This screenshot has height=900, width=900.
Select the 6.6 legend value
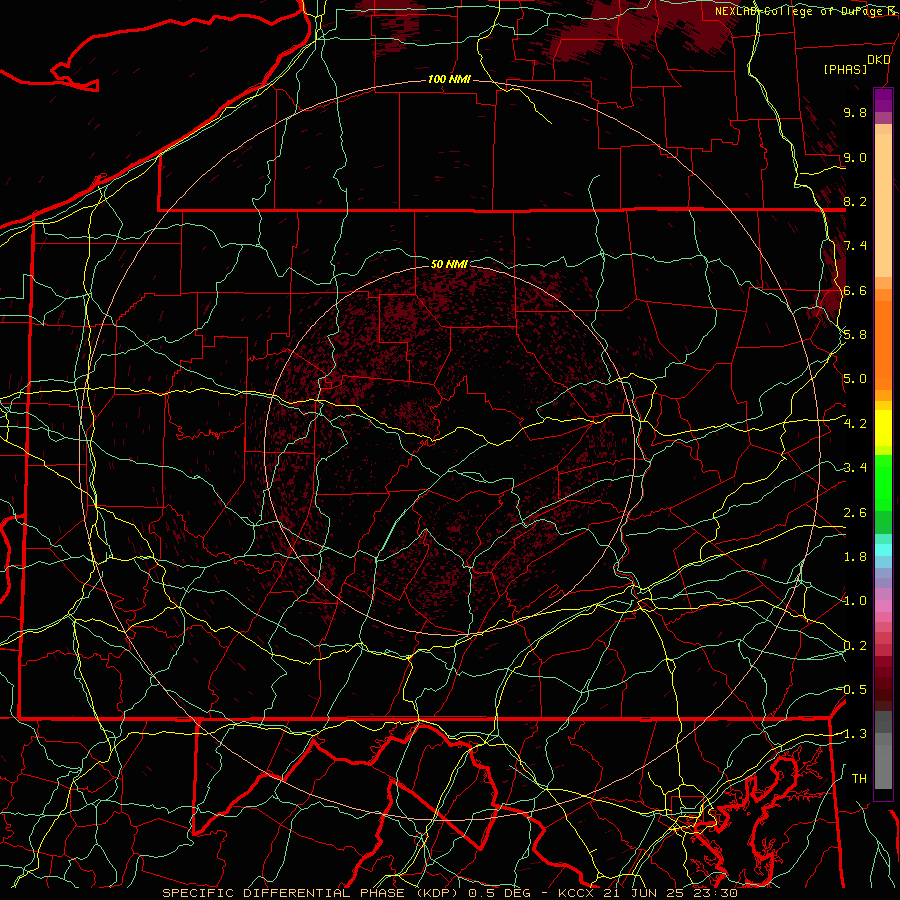pyautogui.click(x=855, y=290)
